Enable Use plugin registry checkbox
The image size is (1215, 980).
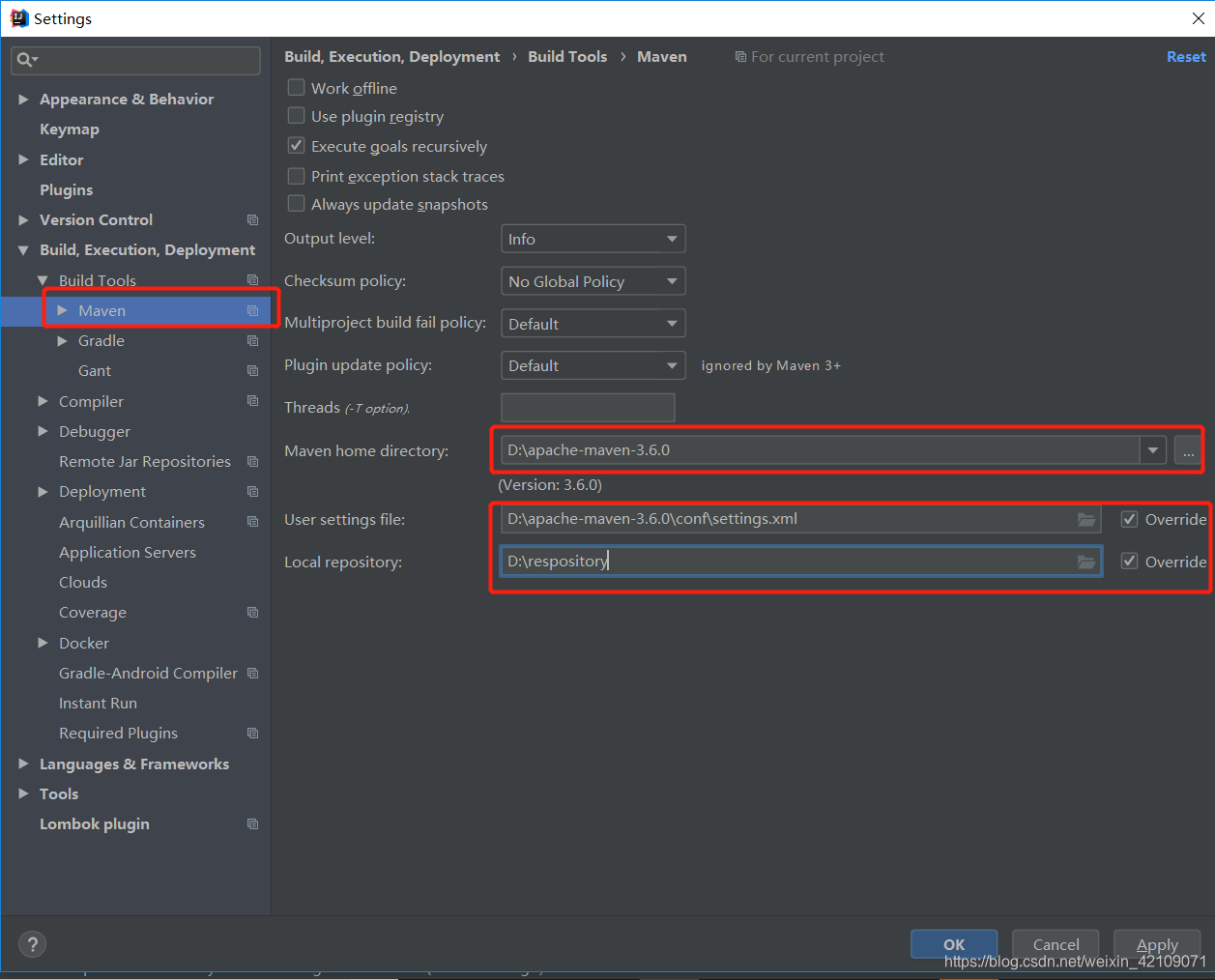[297, 116]
